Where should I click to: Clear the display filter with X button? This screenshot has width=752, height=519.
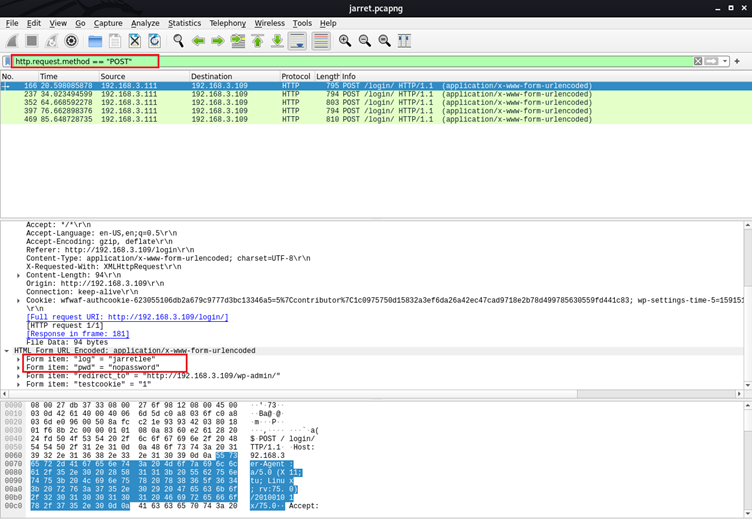[698, 61]
